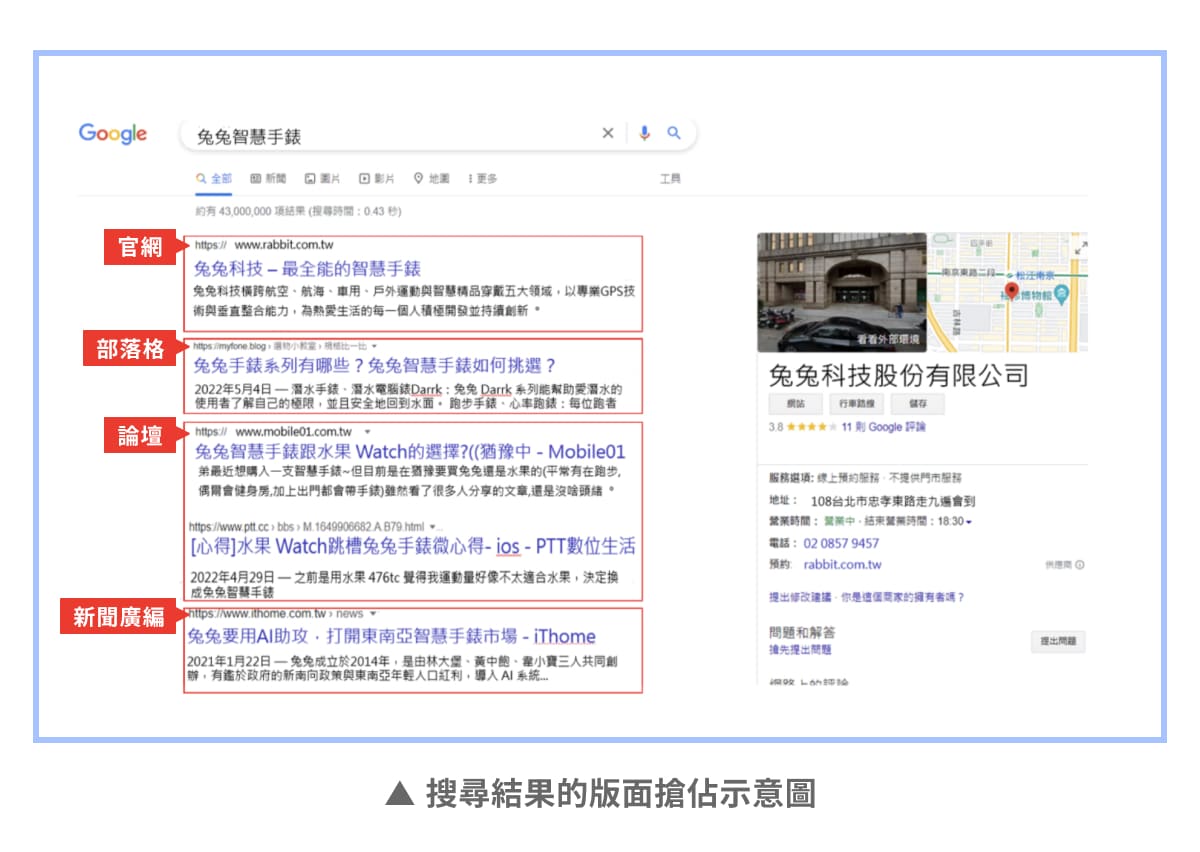Open rabbit.com.tw appointment link
Viewport: 1200px width, 852px height.
click(x=843, y=564)
